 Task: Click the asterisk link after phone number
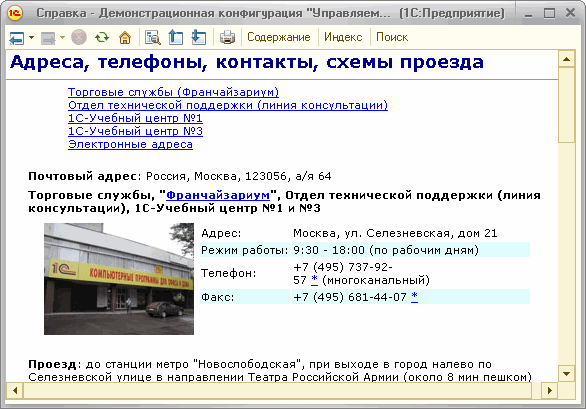pyautogui.click(x=314, y=280)
